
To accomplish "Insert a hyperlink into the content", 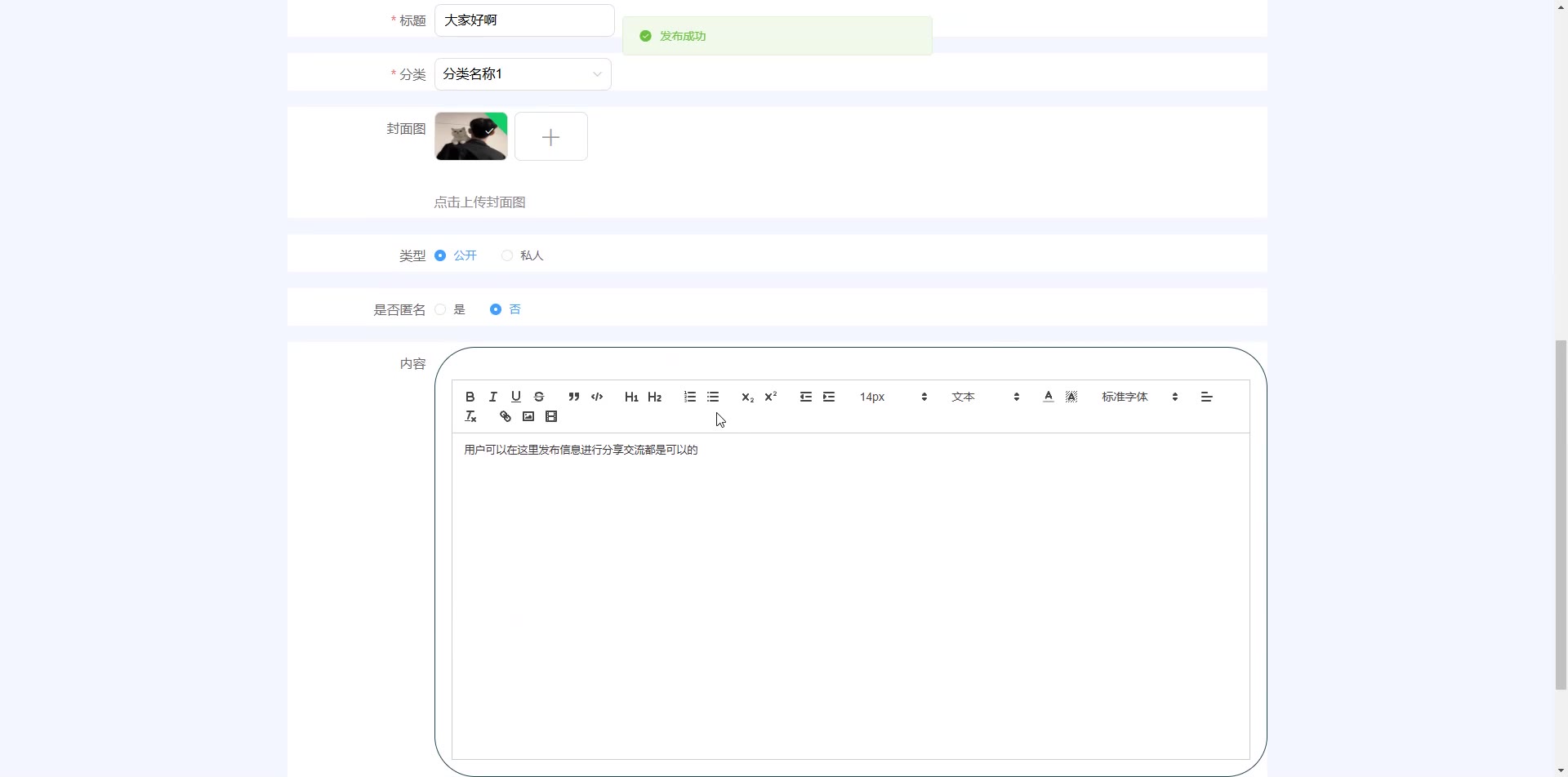I will [x=506, y=416].
